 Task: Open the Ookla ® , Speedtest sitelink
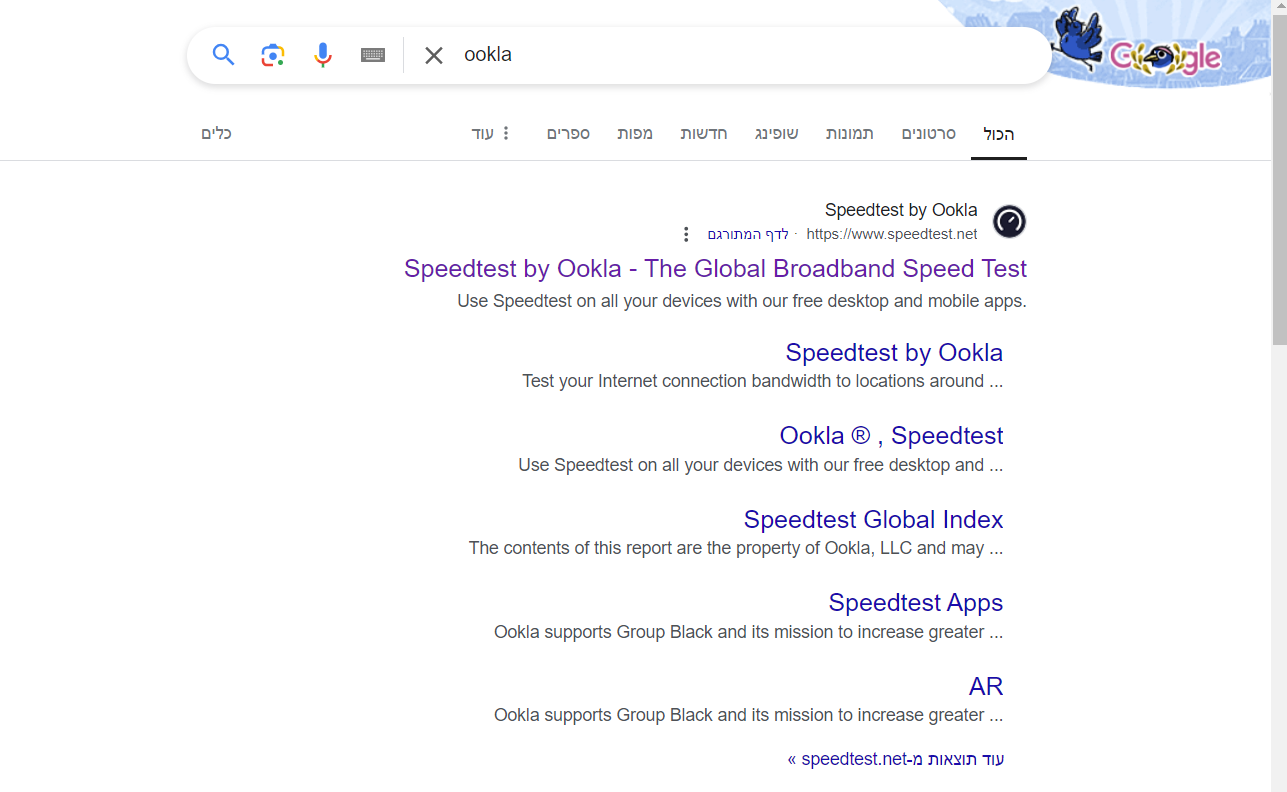(891, 436)
